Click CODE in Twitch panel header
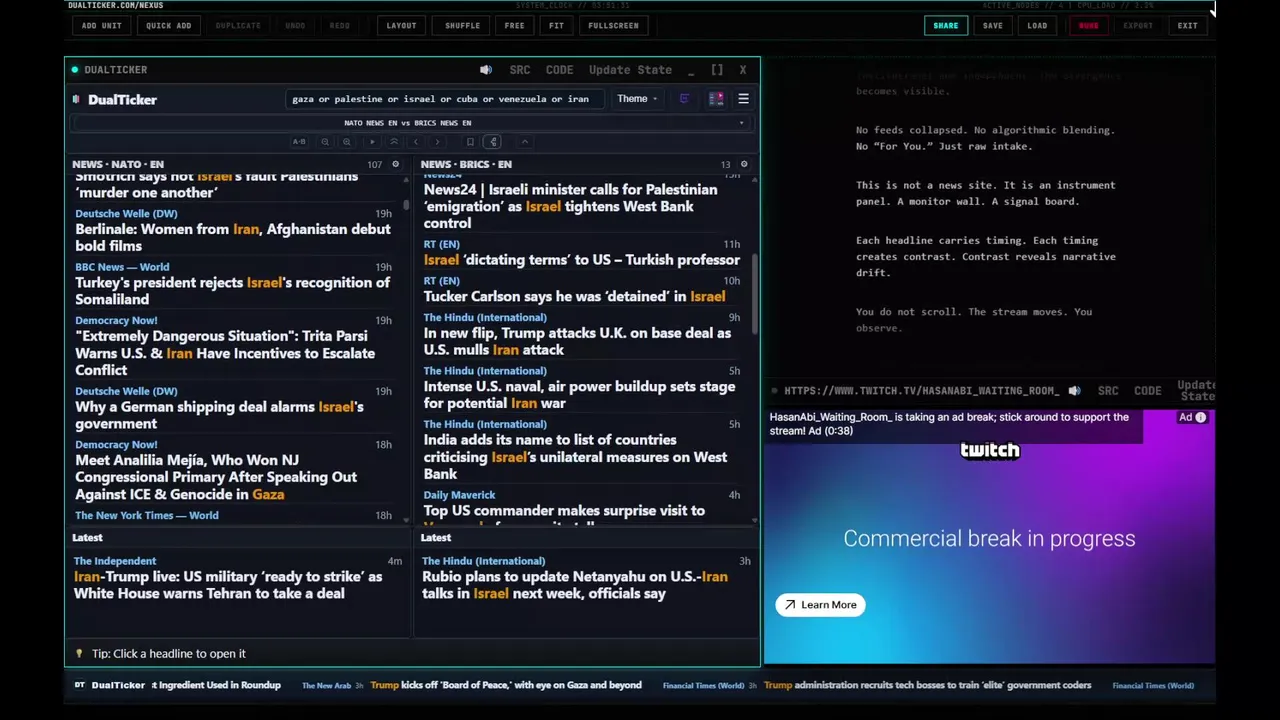Viewport: 1280px width, 720px height. (x=1147, y=391)
